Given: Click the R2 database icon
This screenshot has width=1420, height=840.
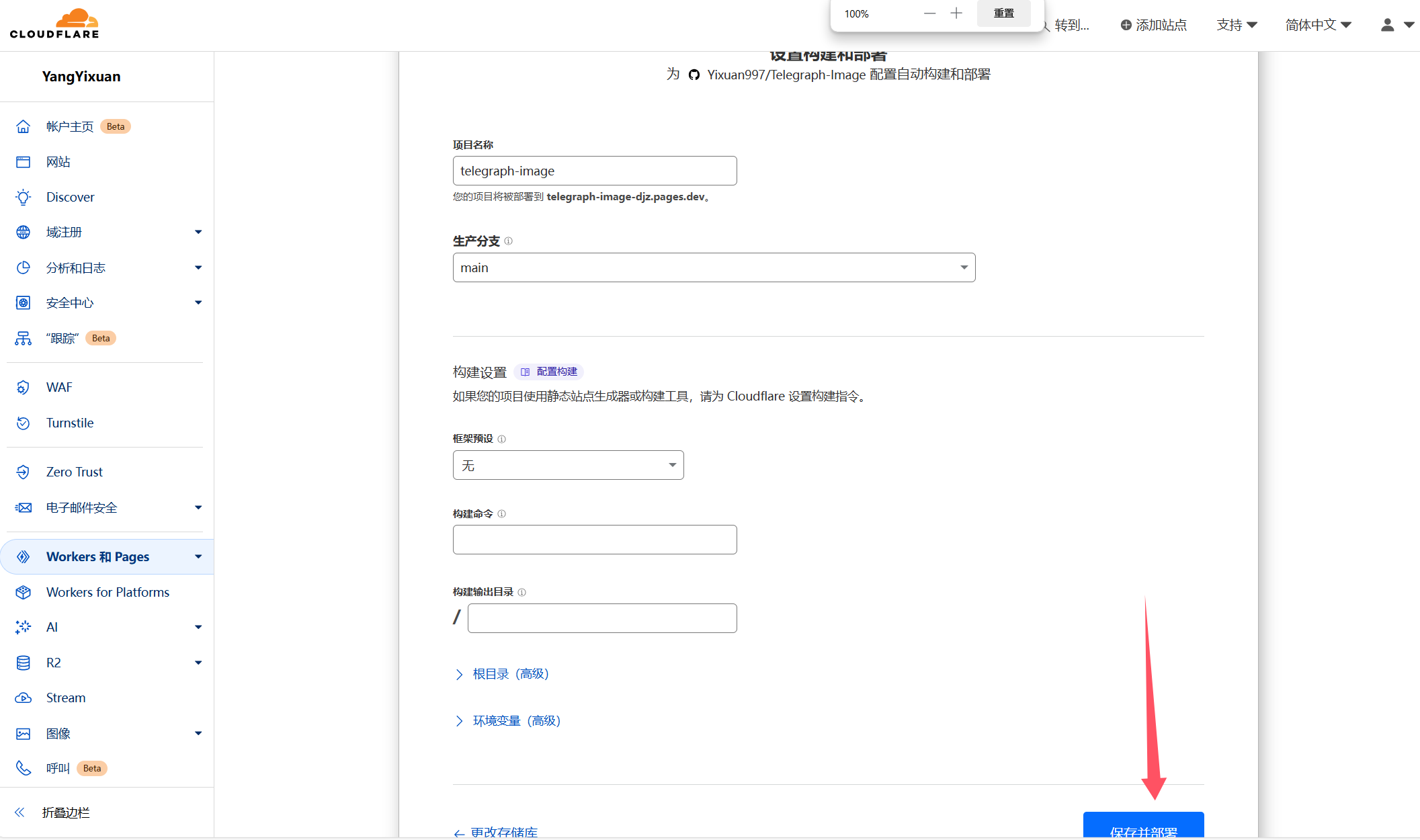Looking at the screenshot, I should (x=24, y=663).
